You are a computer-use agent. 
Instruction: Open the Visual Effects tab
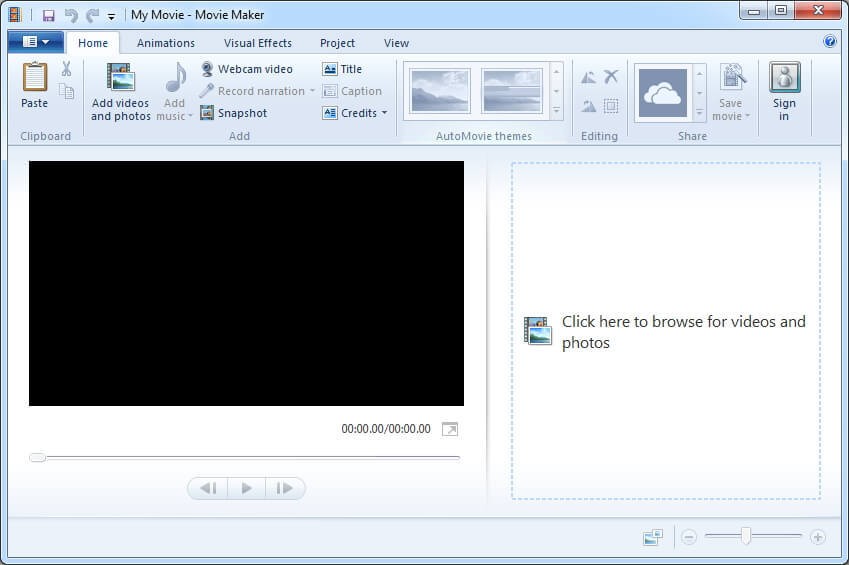pos(258,43)
